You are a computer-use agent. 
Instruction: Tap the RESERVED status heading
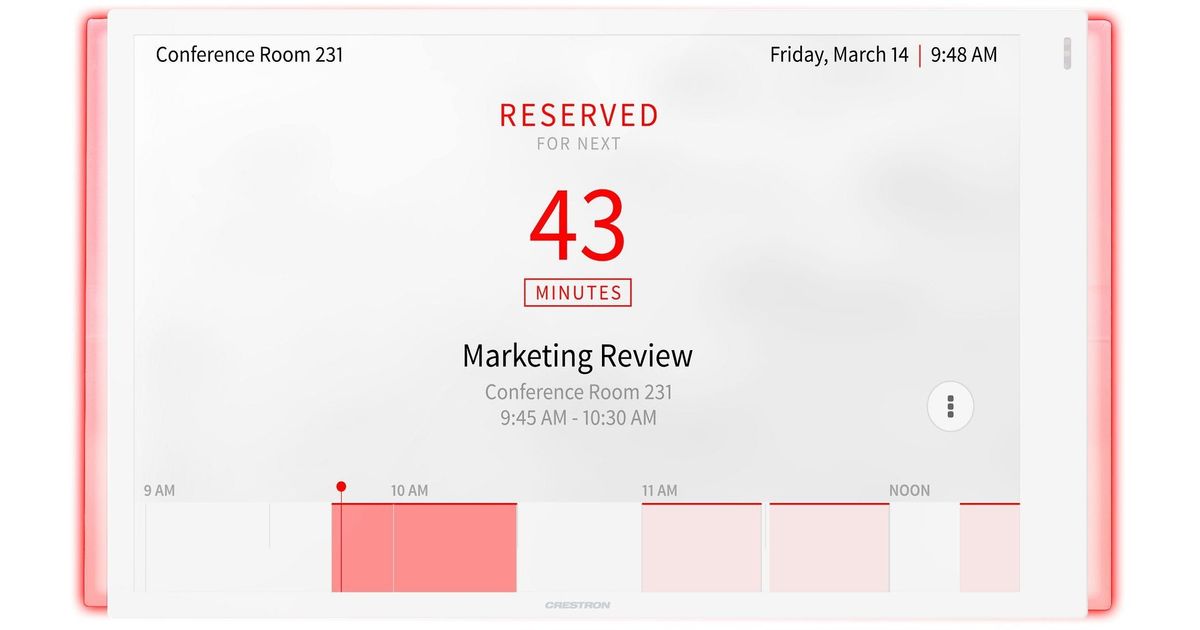[x=579, y=116]
